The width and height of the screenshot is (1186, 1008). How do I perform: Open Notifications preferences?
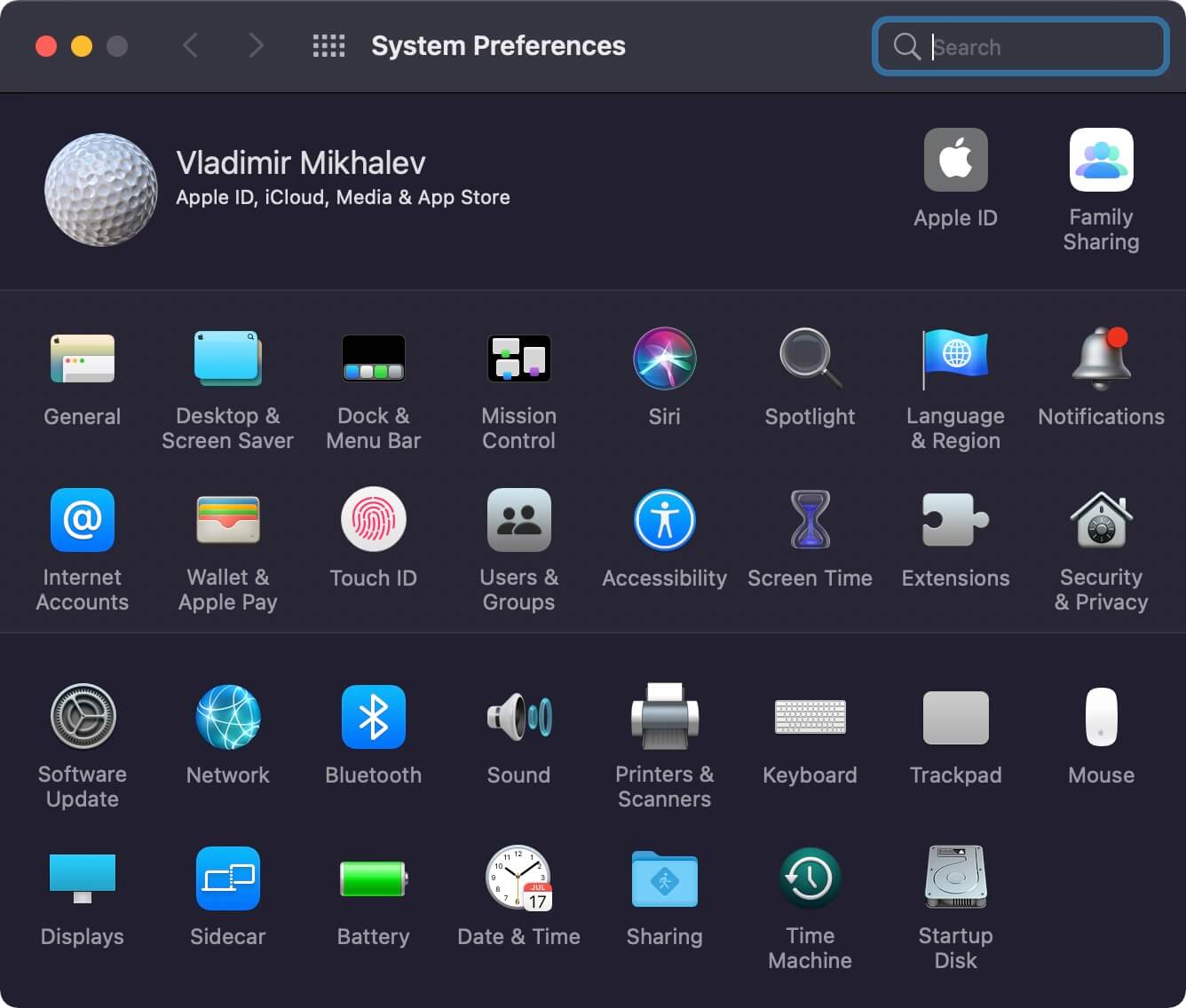tap(1102, 358)
